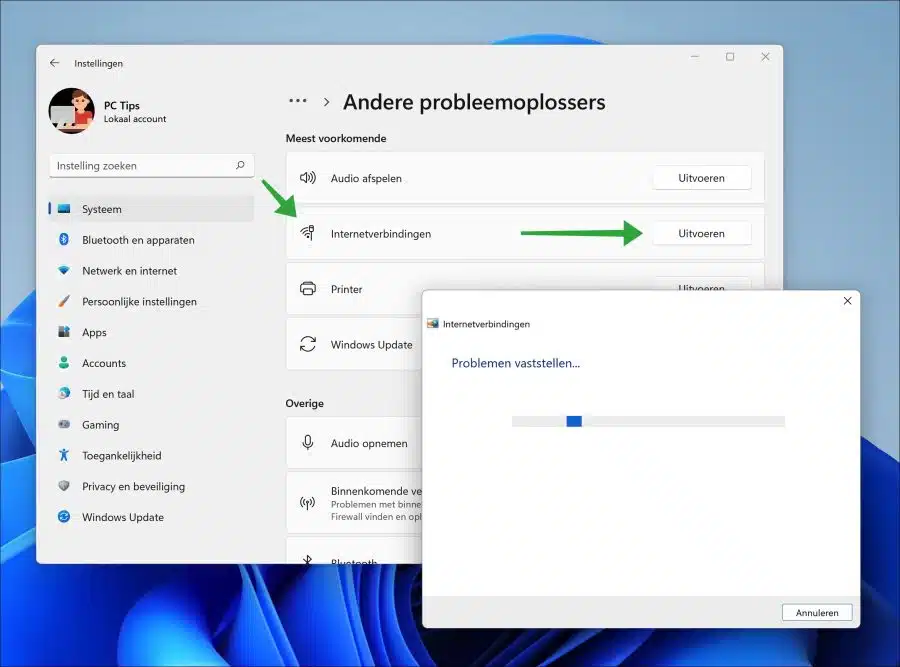Select the Windows Update troubleshooter row
The width and height of the screenshot is (900, 667).
(x=354, y=344)
